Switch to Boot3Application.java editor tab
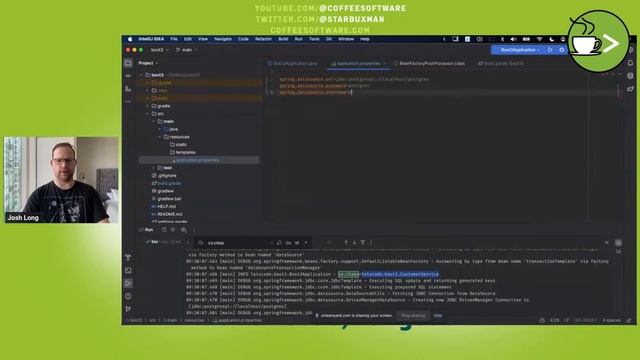 point(293,64)
